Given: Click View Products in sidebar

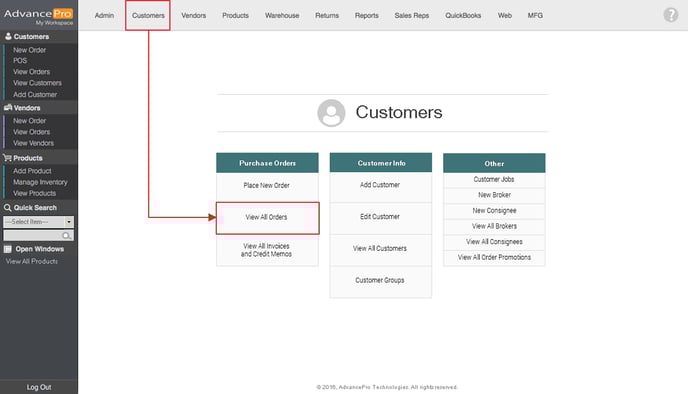Looking at the screenshot, I should (x=34, y=193).
